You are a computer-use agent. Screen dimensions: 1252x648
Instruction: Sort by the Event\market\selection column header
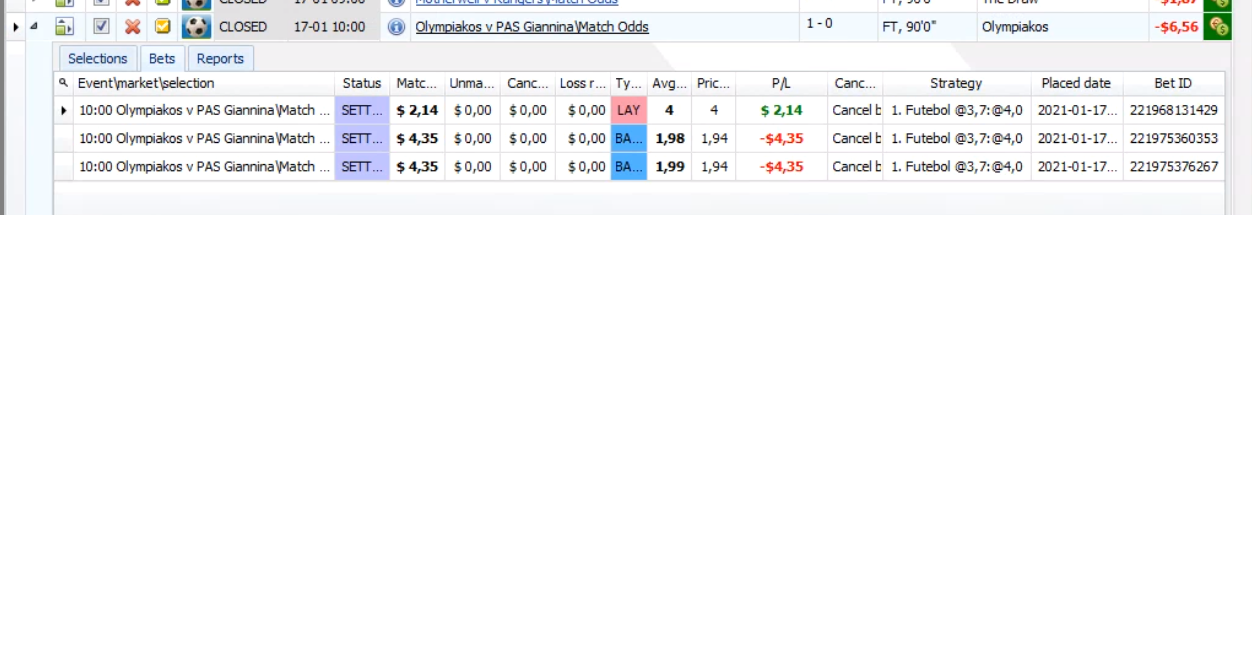pos(204,83)
